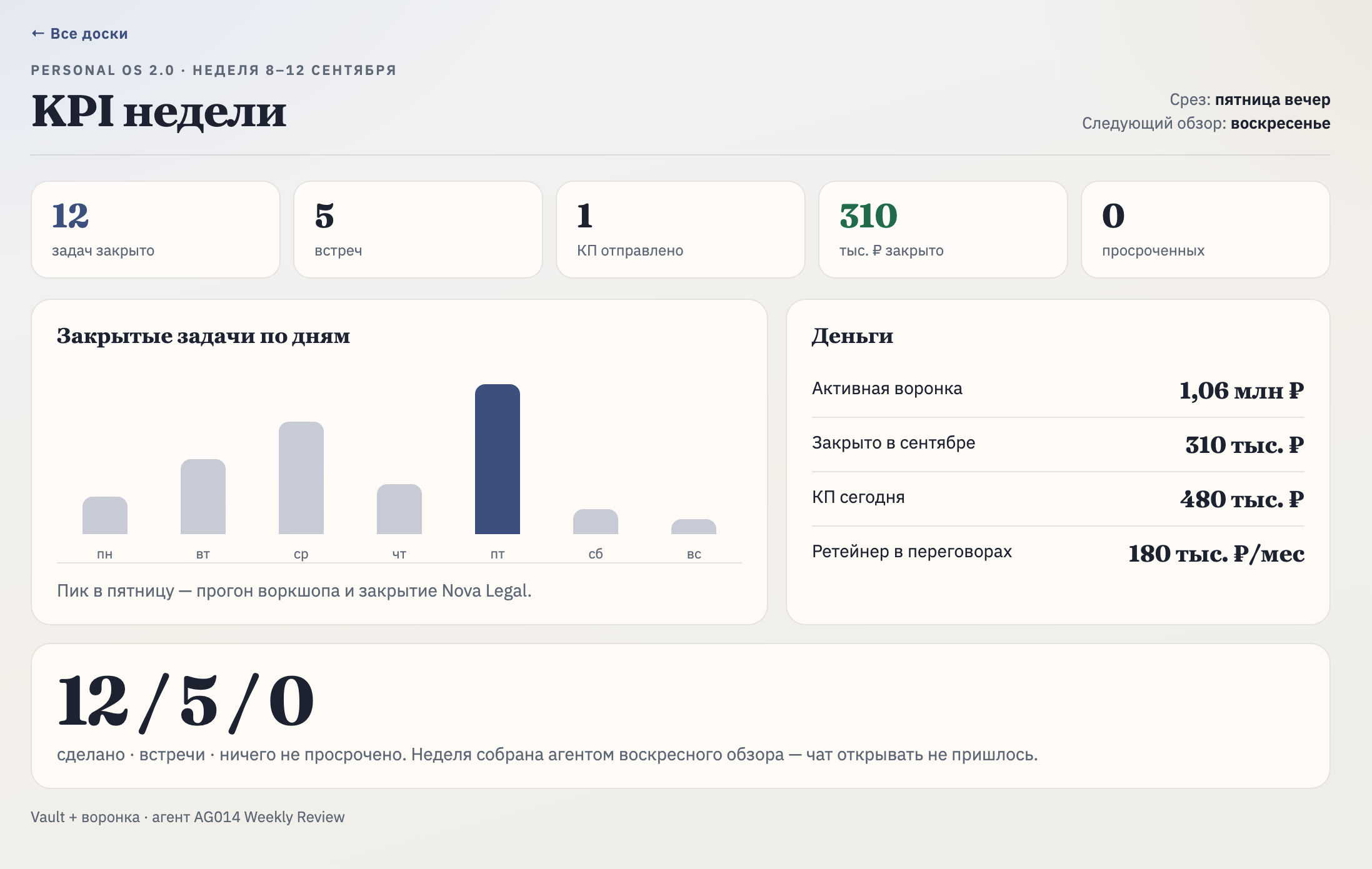Click the Sunday (вс) bar in chart
The width and height of the screenshot is (1372, 869).
tap(694, 527)
